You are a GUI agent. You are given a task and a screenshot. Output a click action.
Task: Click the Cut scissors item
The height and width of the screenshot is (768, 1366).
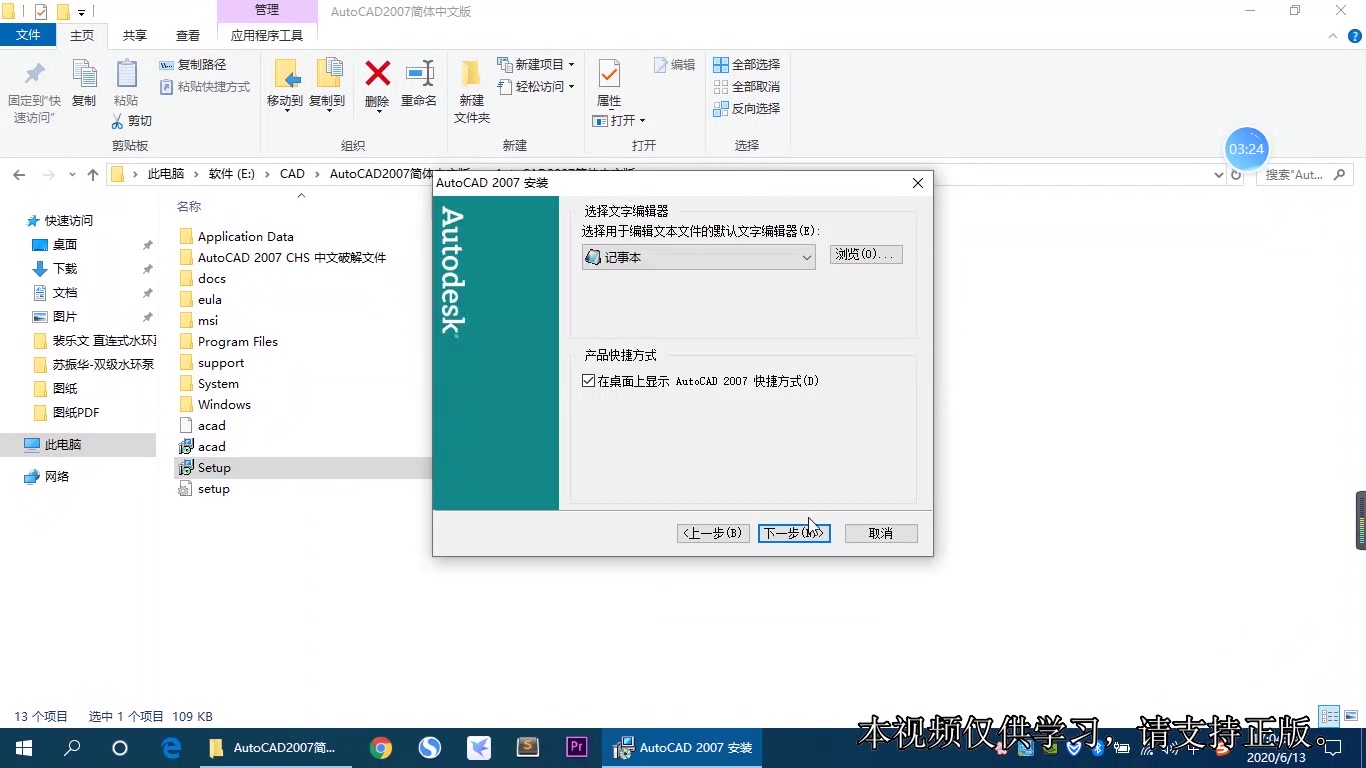pyautogui.click(x=132, y=121)
